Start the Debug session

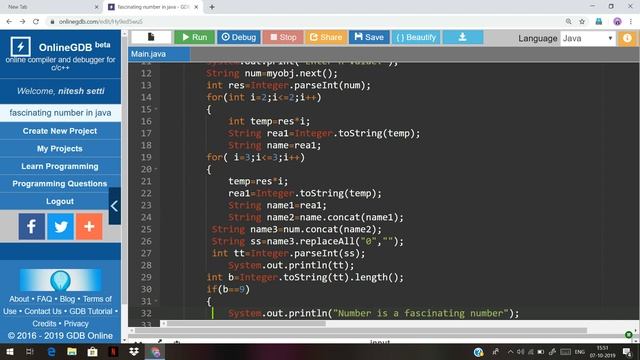point(239,37)
